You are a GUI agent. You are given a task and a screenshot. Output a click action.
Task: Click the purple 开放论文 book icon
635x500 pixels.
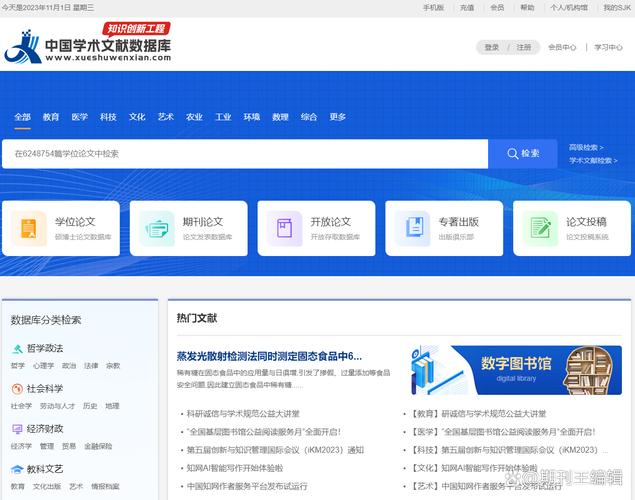pyautogui.click(x=285, y=228)
